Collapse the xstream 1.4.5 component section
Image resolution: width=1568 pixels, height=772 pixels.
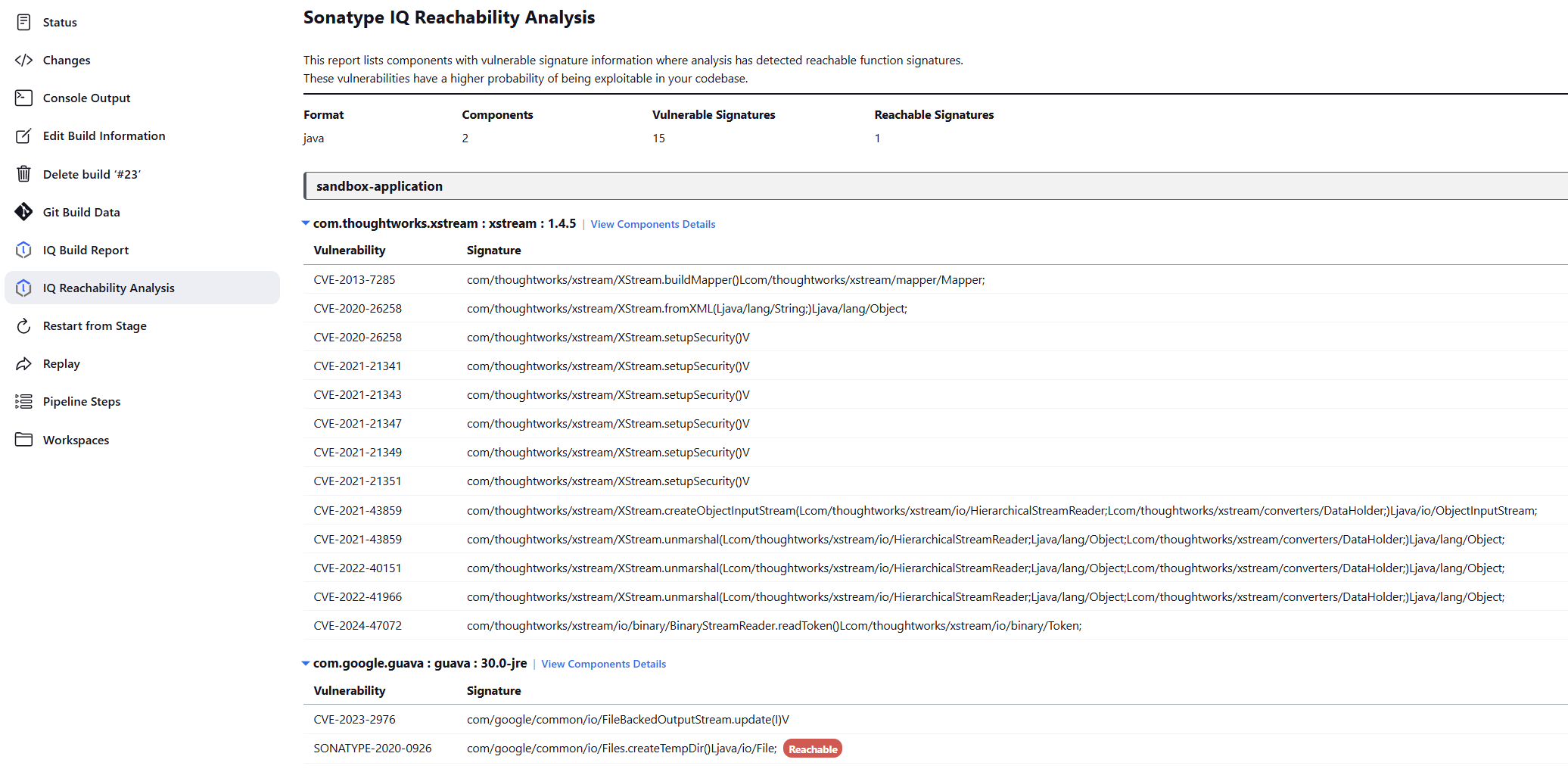tap(306, 223)
